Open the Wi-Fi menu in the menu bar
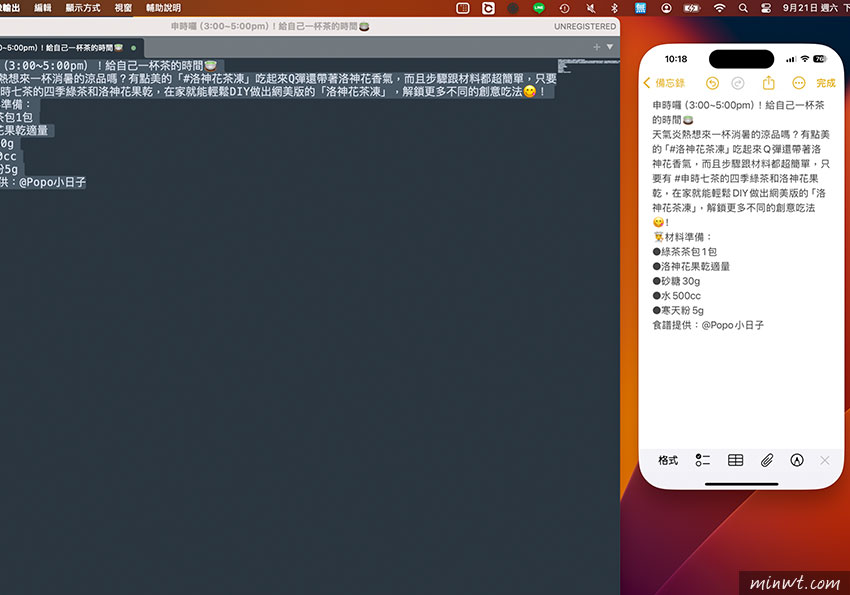 pos(719,8)
